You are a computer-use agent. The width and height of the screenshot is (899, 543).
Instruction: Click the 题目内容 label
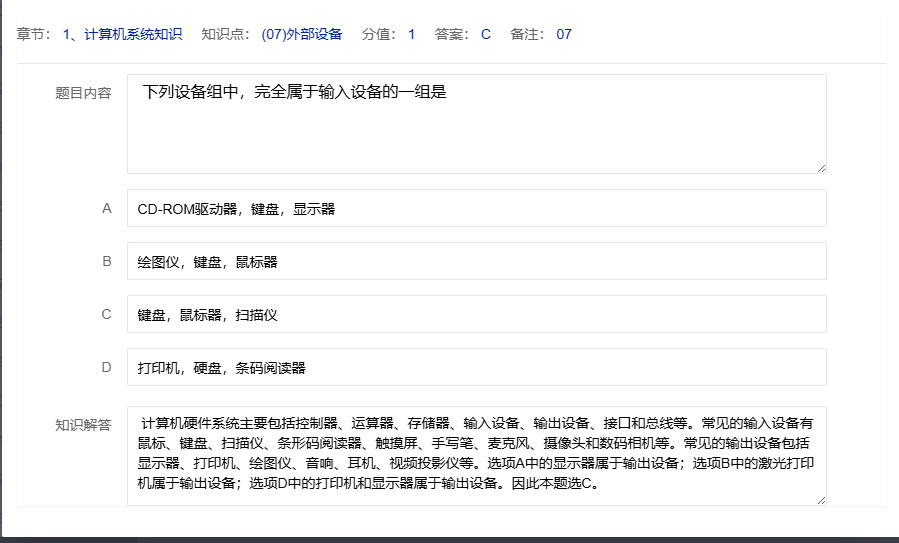point(83,93)
